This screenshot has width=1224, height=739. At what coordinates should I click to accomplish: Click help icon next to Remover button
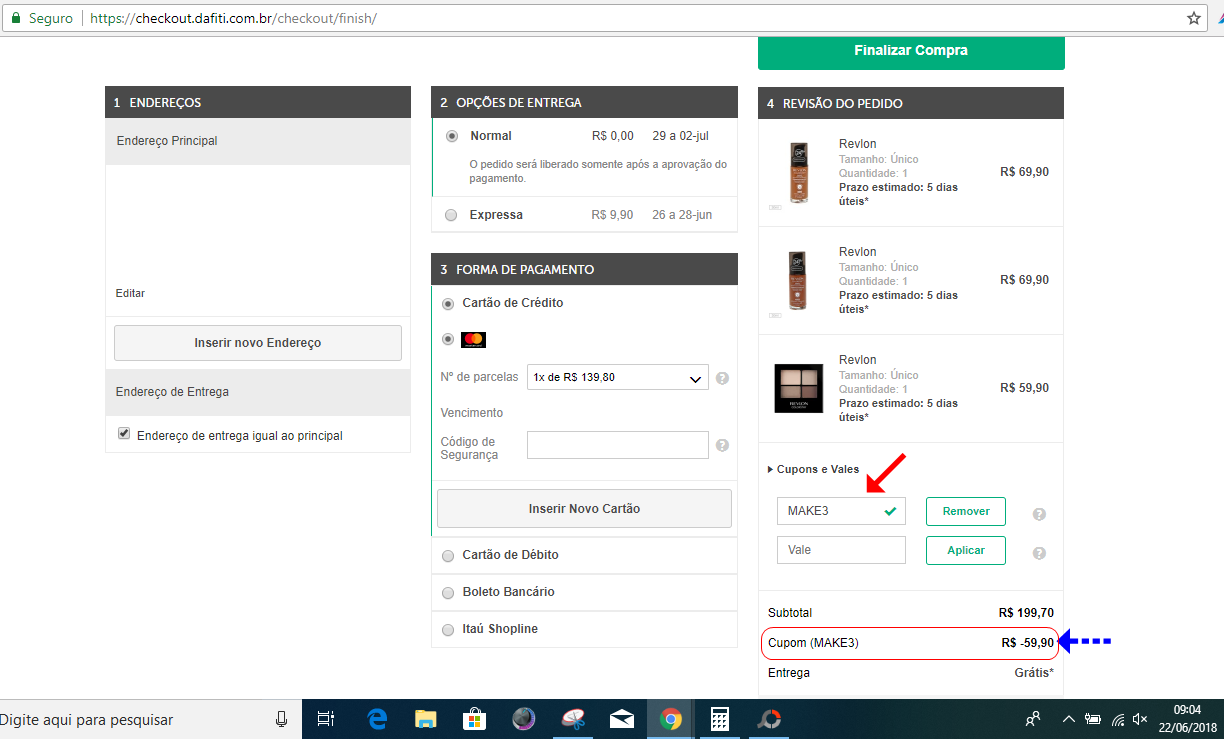(1039, 514)
